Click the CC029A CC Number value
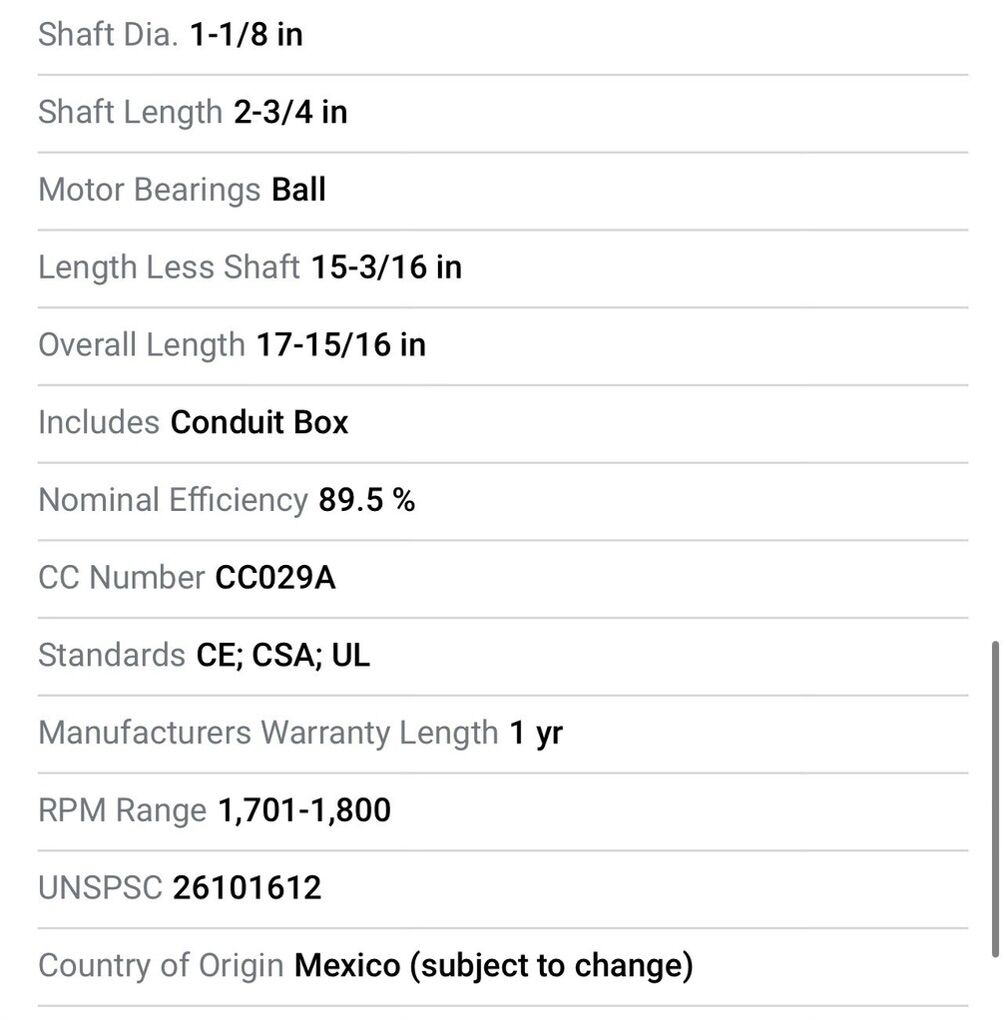The height and width of the screenshot is (1020, 1006). (276, 578)
